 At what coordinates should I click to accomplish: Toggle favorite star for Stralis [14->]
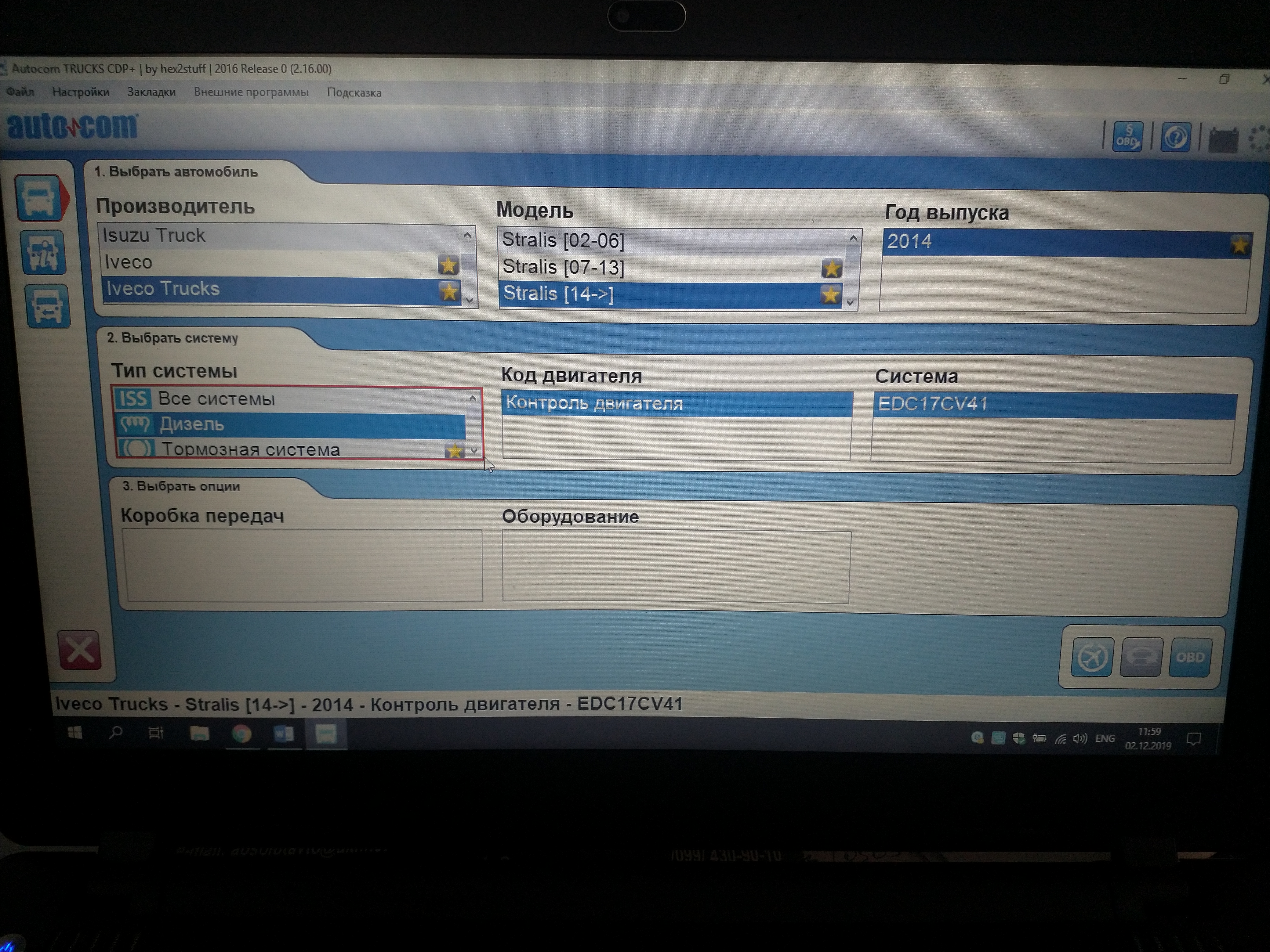[x=830, y=295]
